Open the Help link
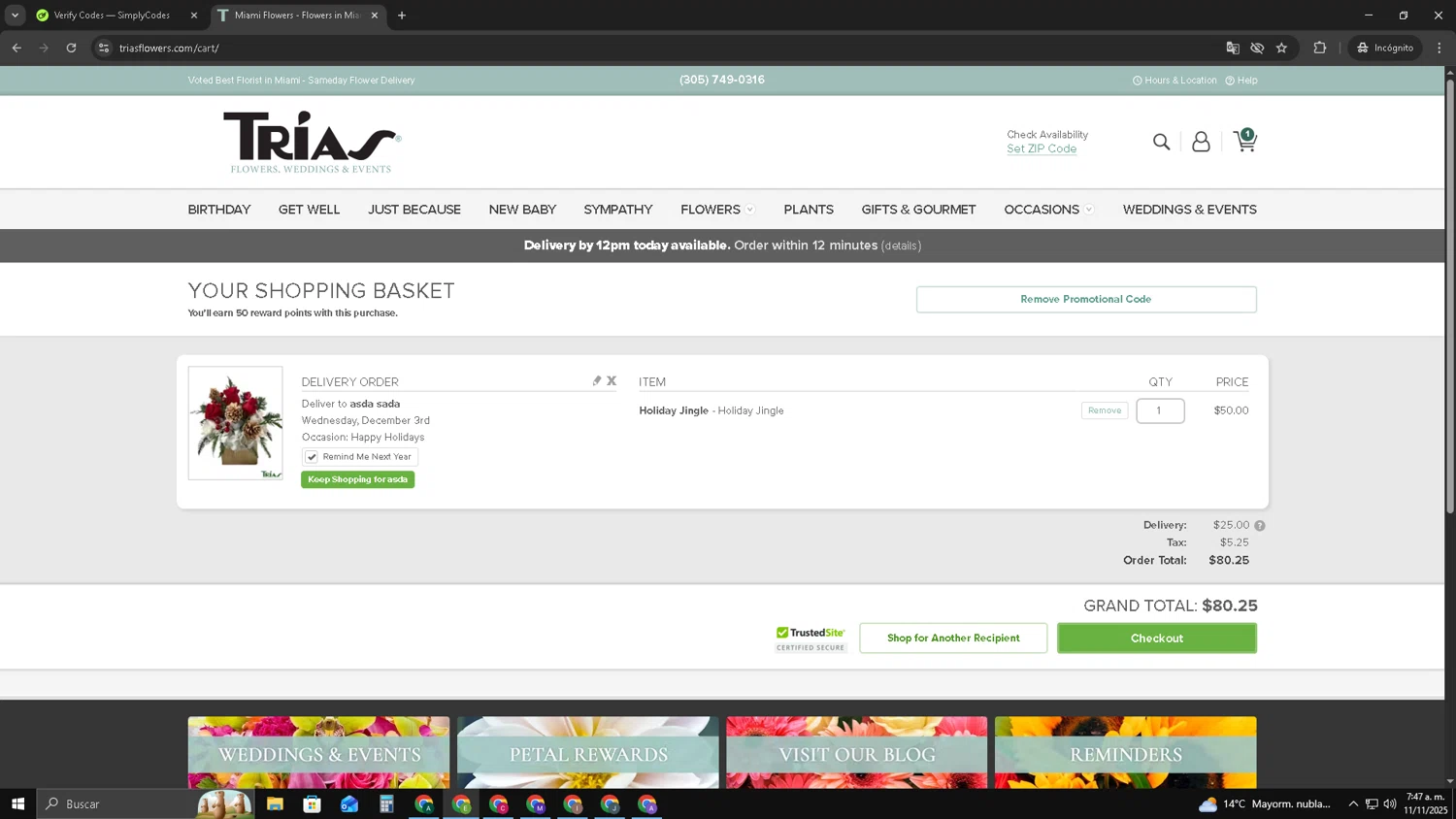This screenshot has width=1456, height=819. [1241, 81]
